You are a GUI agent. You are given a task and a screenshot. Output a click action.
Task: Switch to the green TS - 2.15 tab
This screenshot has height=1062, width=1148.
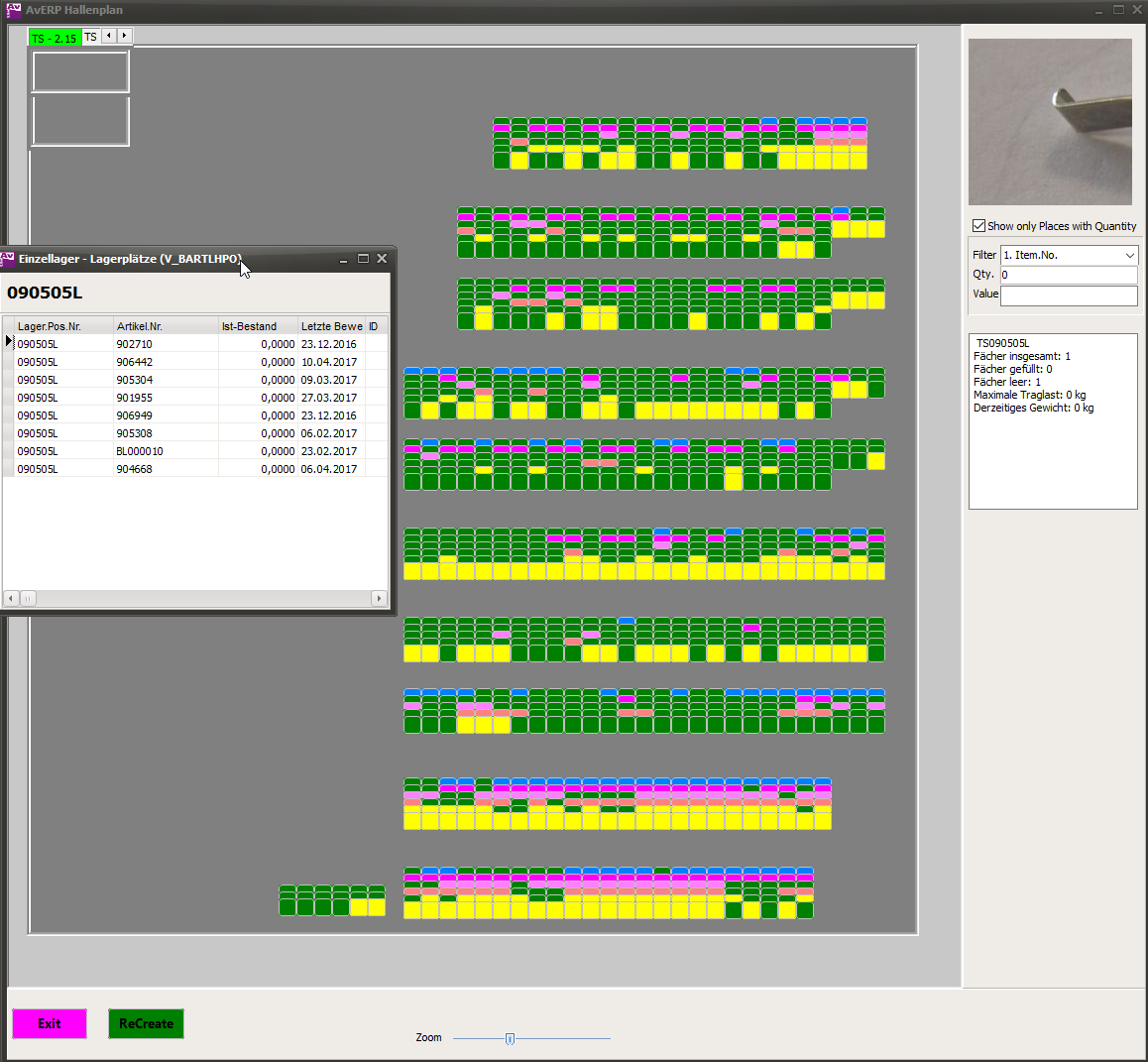pos(54,38)
